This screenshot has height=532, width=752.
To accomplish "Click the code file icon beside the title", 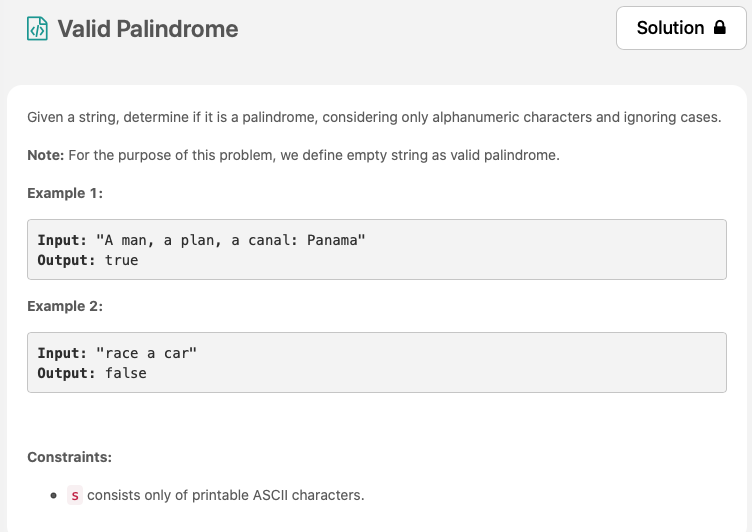I will 37,28.
